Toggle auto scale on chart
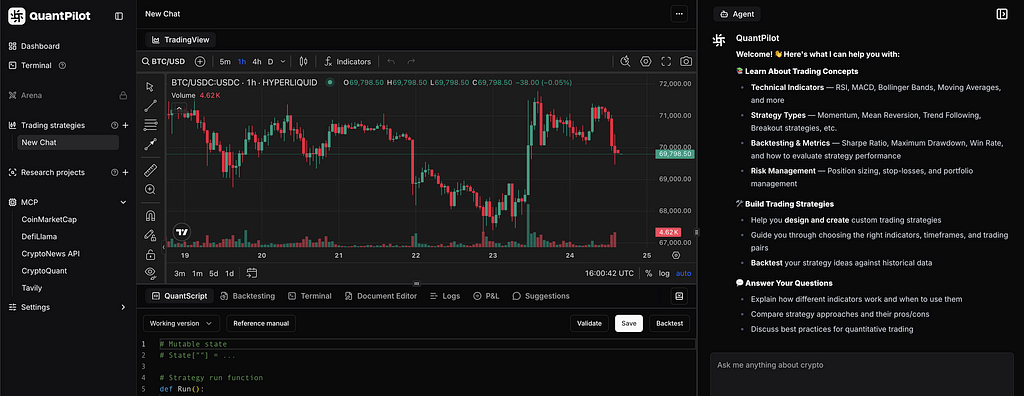Screen dimensions: 1024x396 [683, 273]
